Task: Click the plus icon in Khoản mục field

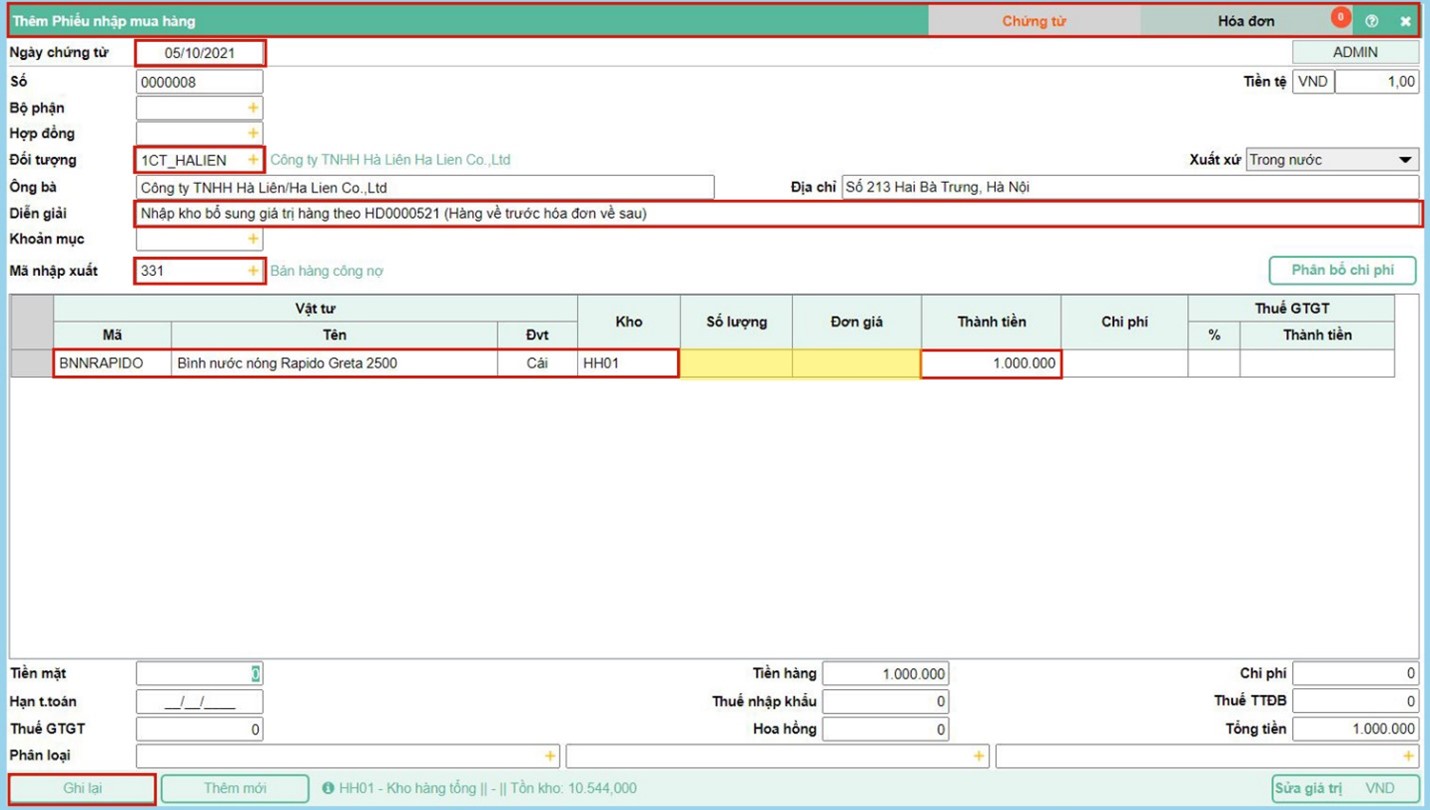Action: tap(253, 239)
